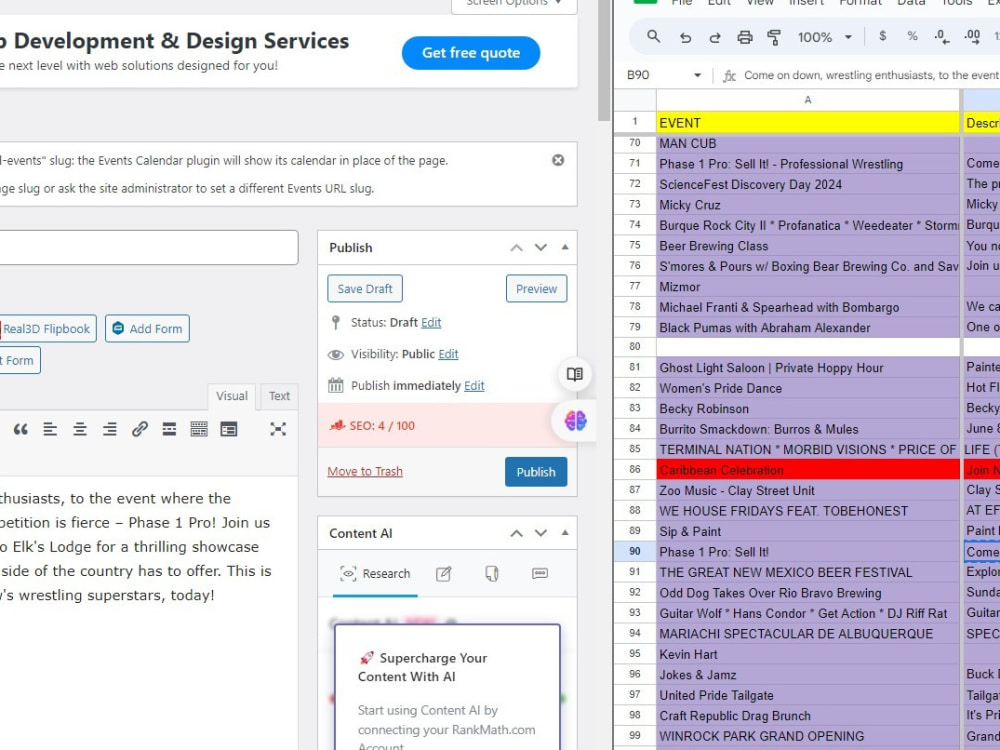Switch to the Text editor tab
The width and height of the screenshot is (1000, 750).
point(279,396)
